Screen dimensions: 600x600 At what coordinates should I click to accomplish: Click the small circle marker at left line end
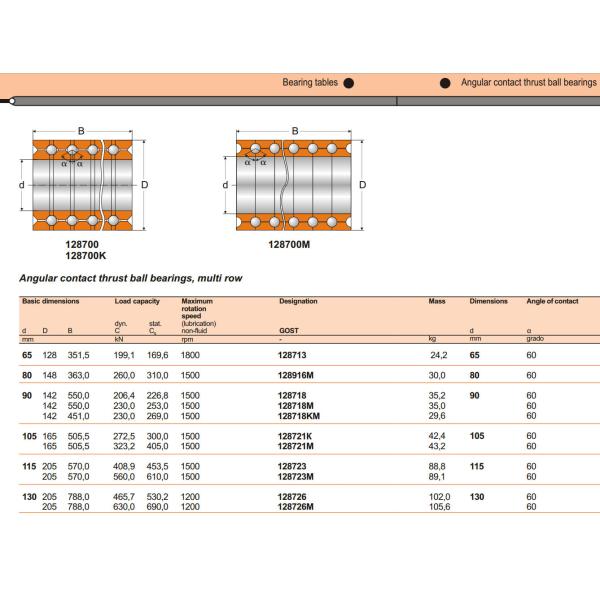pyautogui.click(x=12, y=101)
